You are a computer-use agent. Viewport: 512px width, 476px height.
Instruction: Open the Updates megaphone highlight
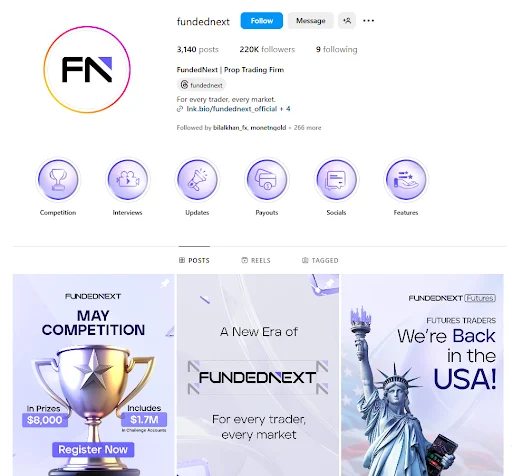pos(197,180)
